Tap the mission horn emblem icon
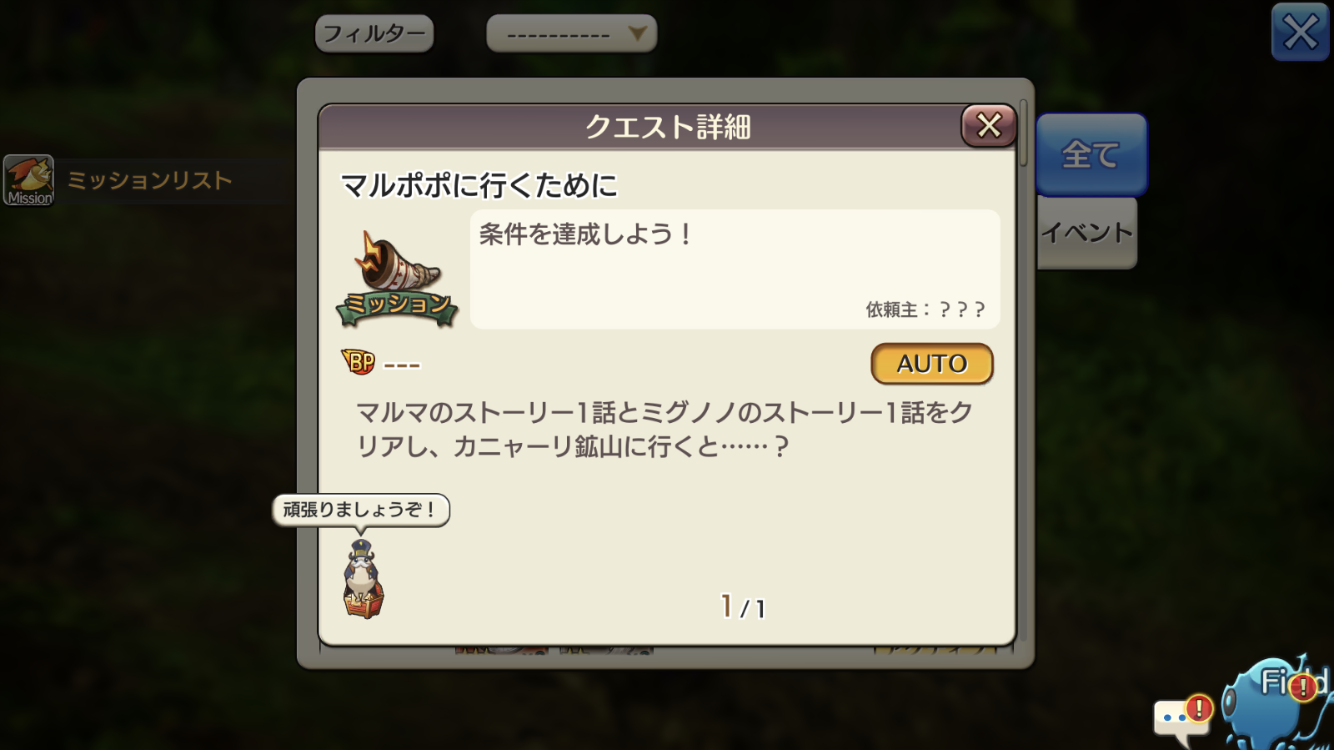Image resolution: width=1334 pixels, height=750 pixels. tap(397, 278)
